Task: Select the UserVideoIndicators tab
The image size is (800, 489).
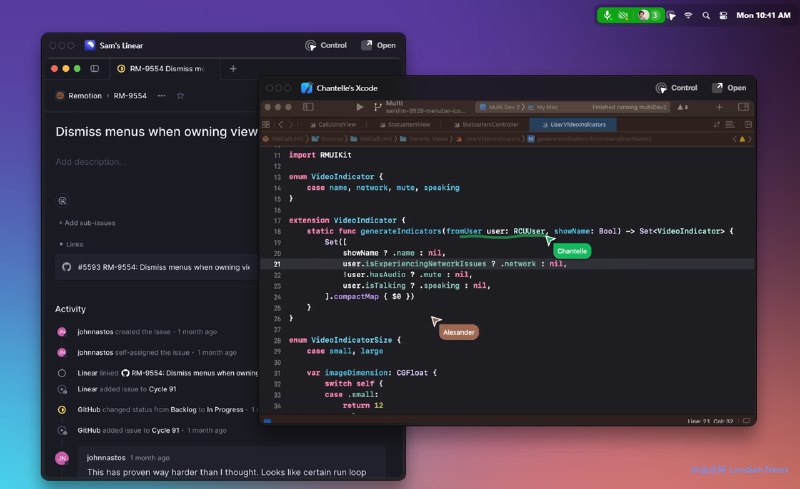Action: pyautogui.click(x=573, y=125)
